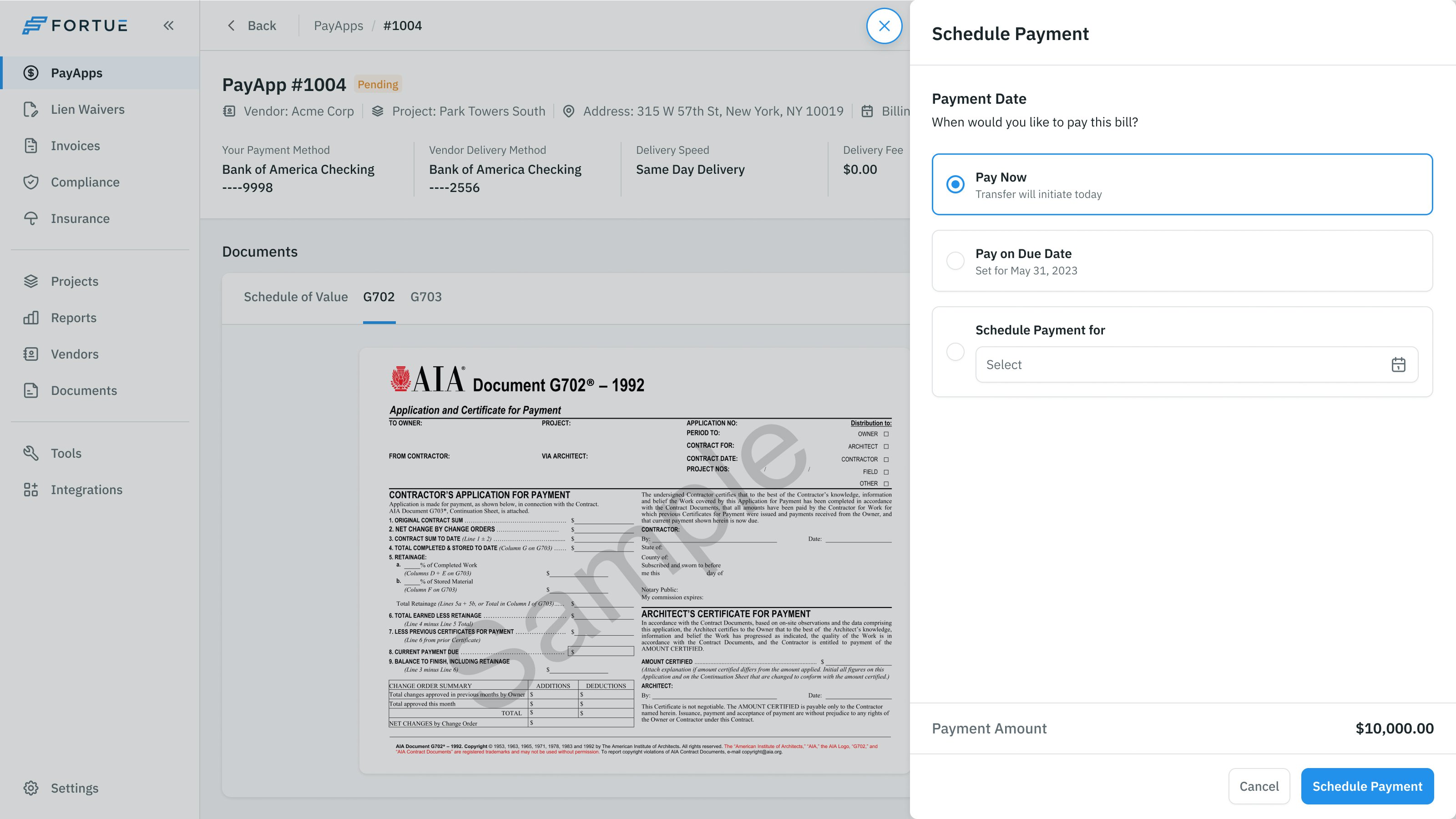Click the Cancel button

pos(1259,786)
